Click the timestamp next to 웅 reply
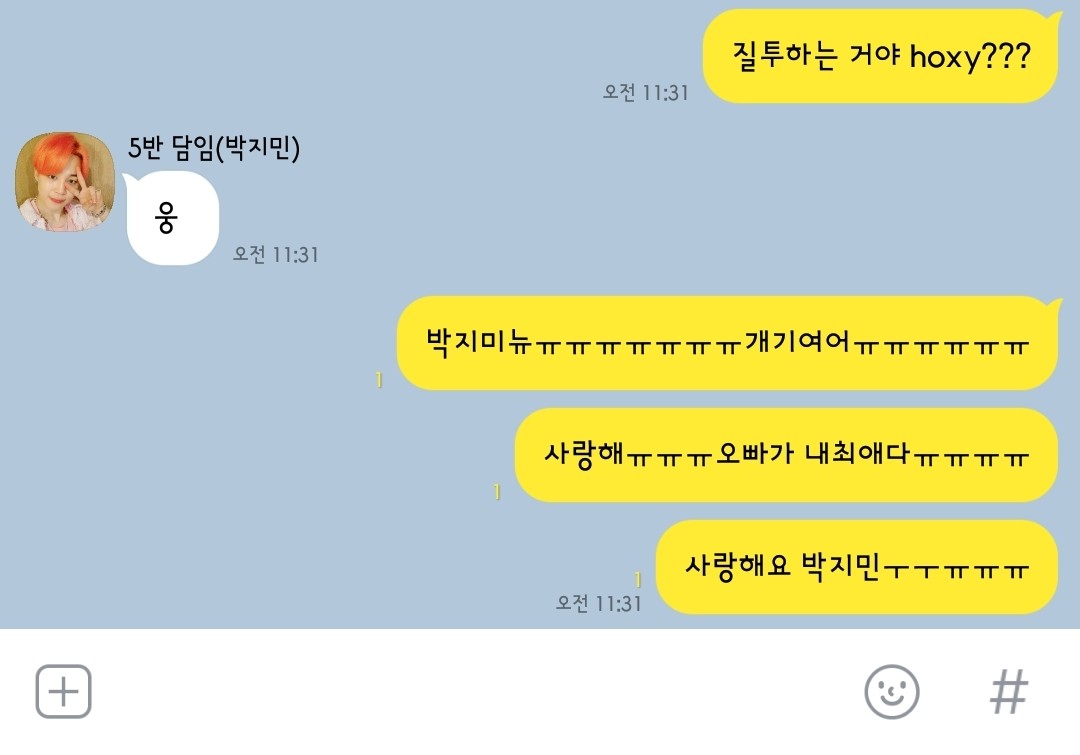Screen dimensions: 1080x755 [276, 254]
